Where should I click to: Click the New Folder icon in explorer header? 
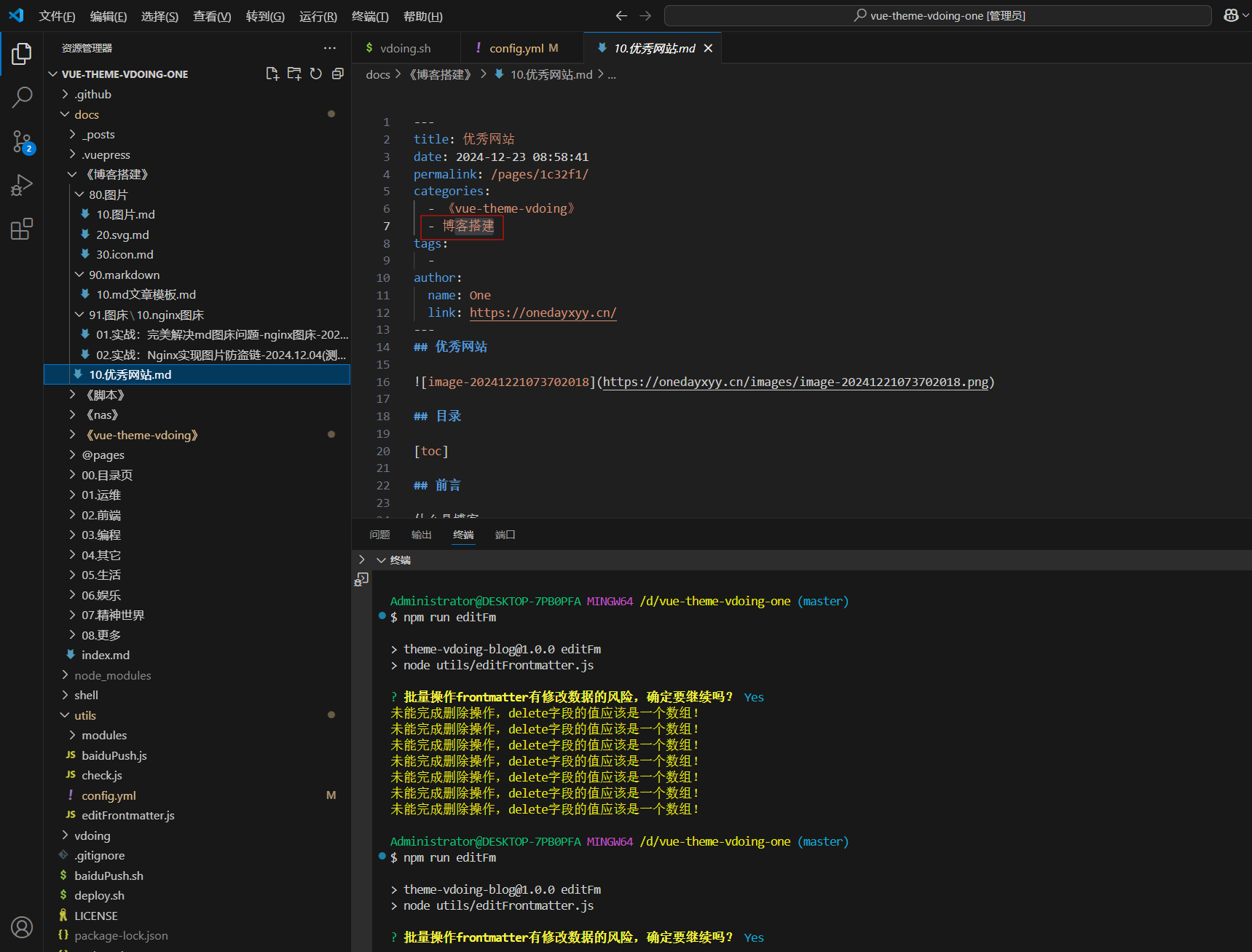click(294, 74)
